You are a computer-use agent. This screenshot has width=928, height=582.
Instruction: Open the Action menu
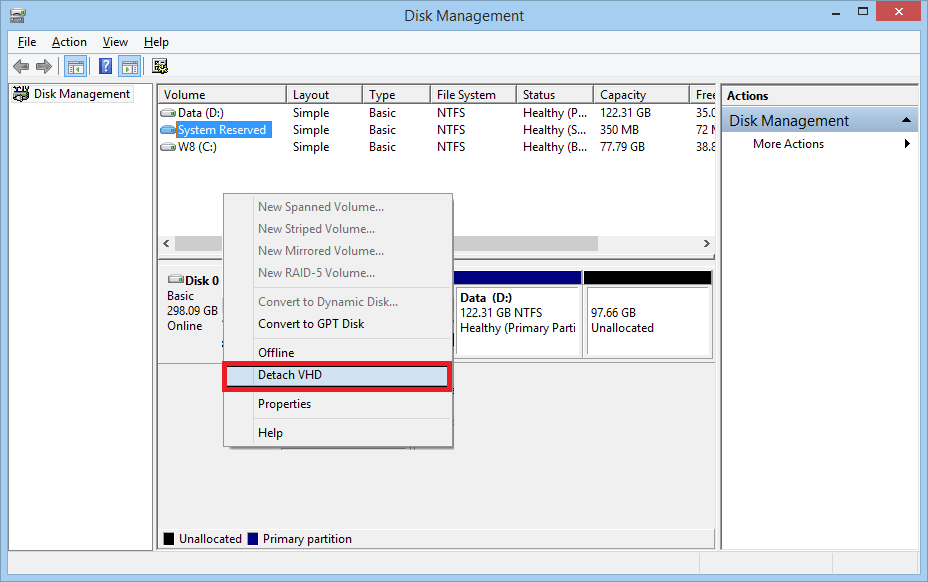[69, 42]
